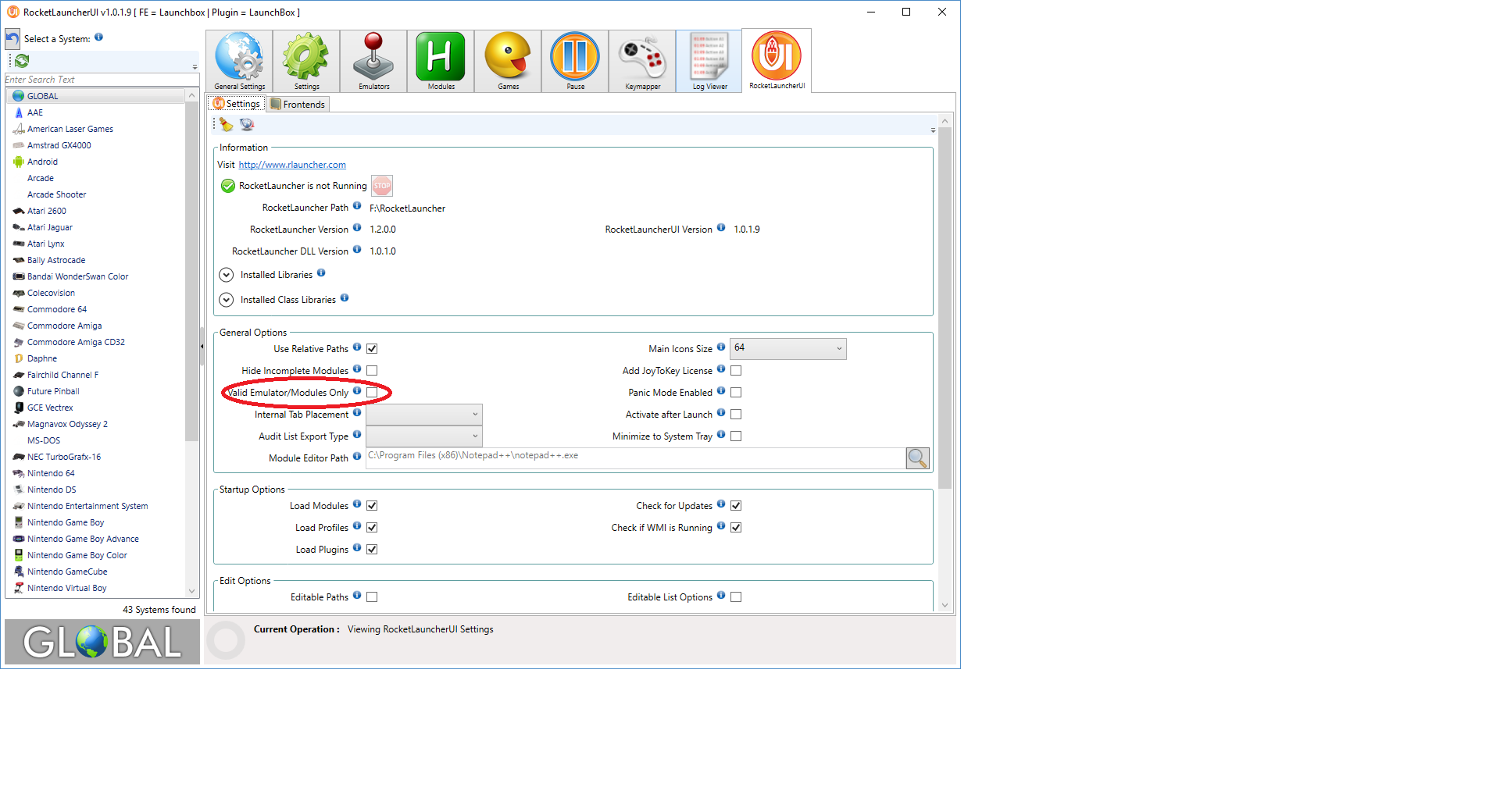
Task: Switch to the Settings tab
Action: click(237, 104)
